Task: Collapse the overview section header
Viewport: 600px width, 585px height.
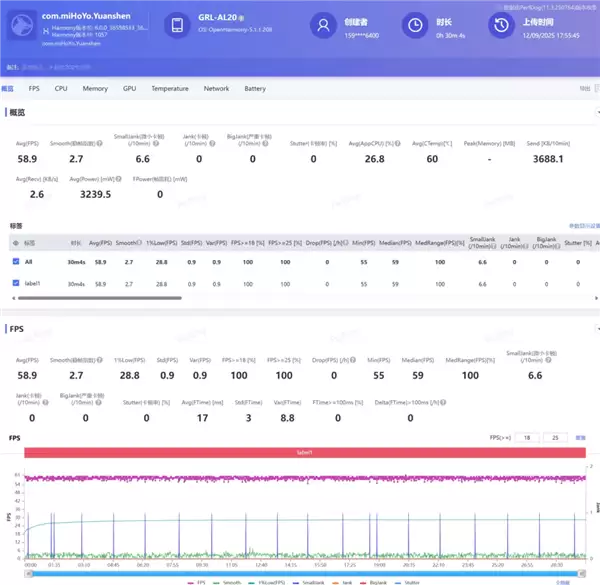Action: tap(18, 113)
